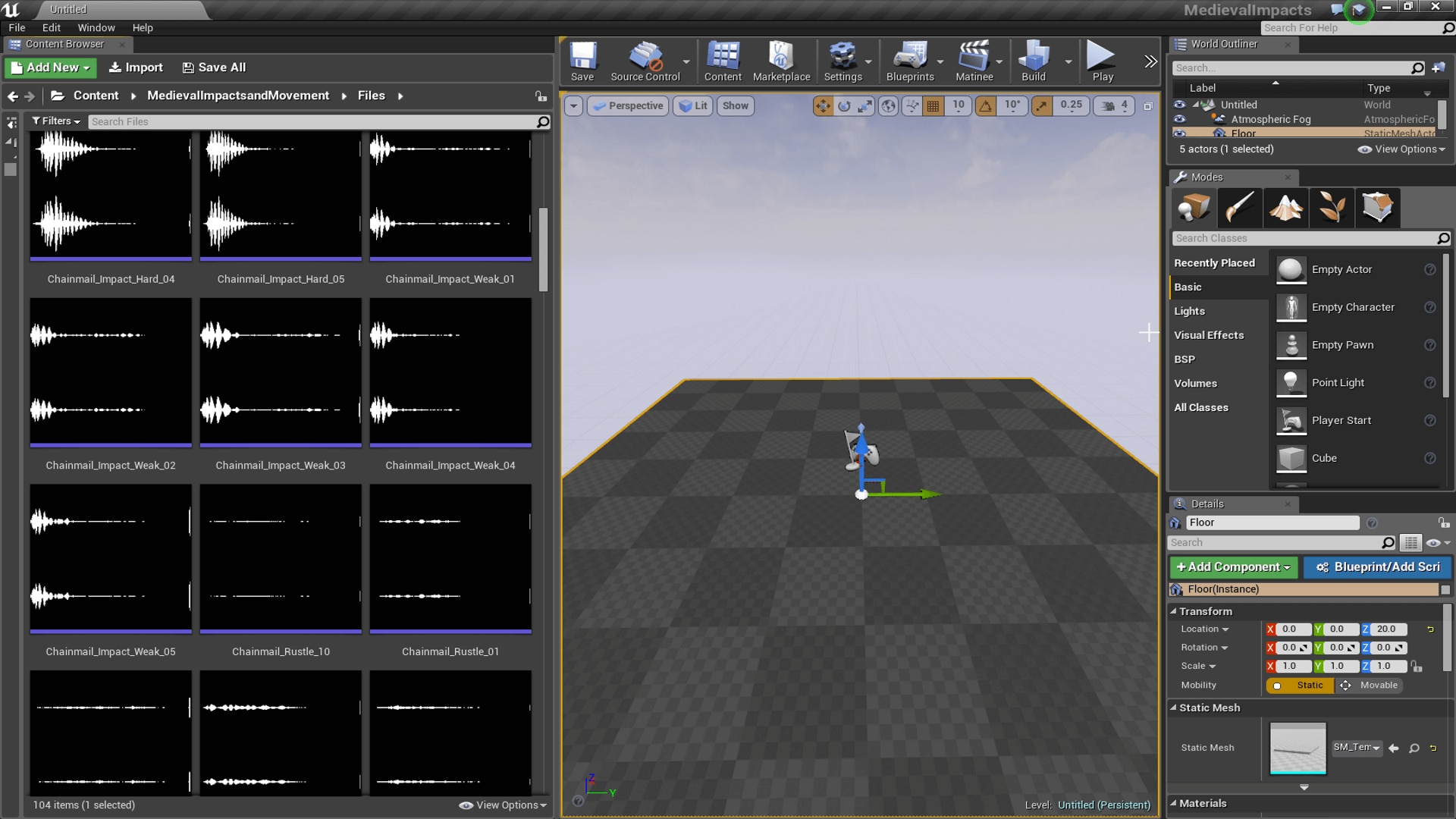The width and height of the screenshot is (1456, 819).
Task: Collapse the Static Mesh section
Action: (x=1173, y=708)
